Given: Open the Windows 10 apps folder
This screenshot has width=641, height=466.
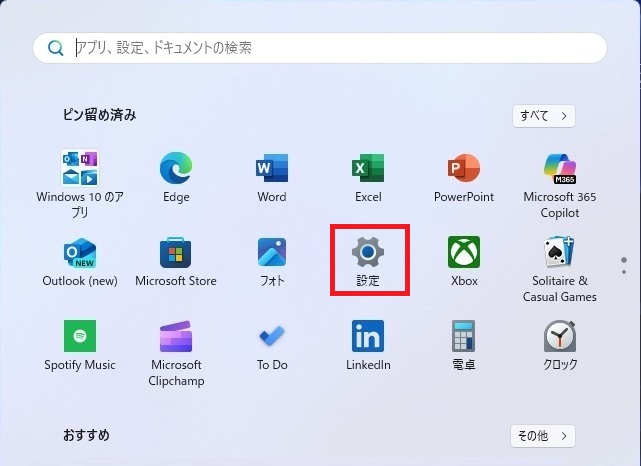Looking at the screenshot, I should point(80,168).
